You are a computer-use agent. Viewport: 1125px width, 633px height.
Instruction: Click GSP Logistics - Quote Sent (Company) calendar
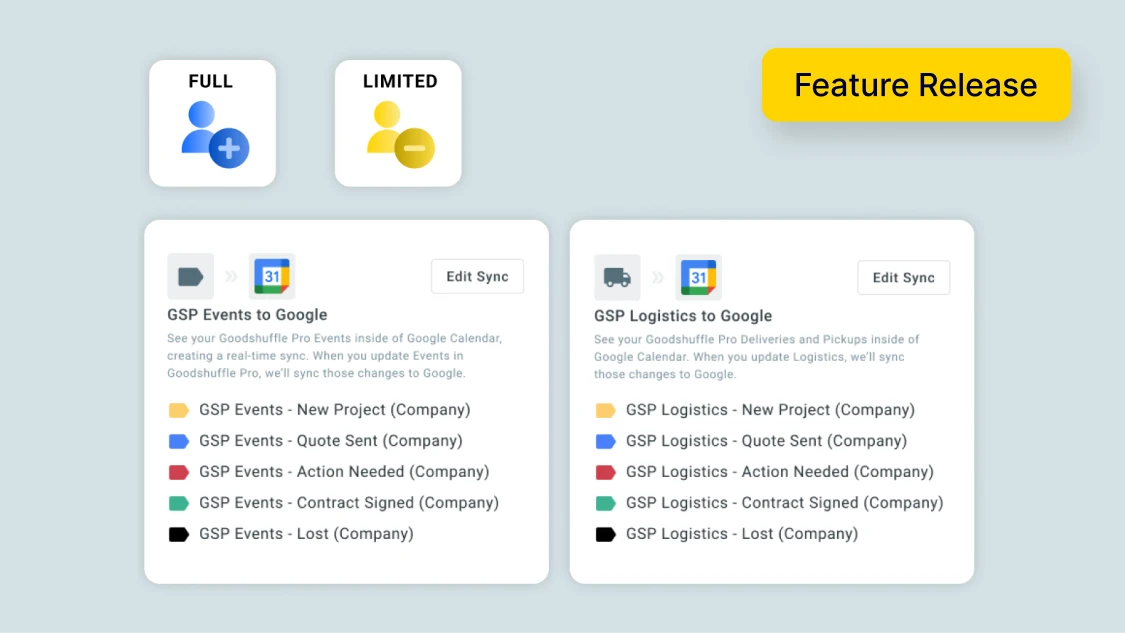pyautogui.click(x=766, y=441)
